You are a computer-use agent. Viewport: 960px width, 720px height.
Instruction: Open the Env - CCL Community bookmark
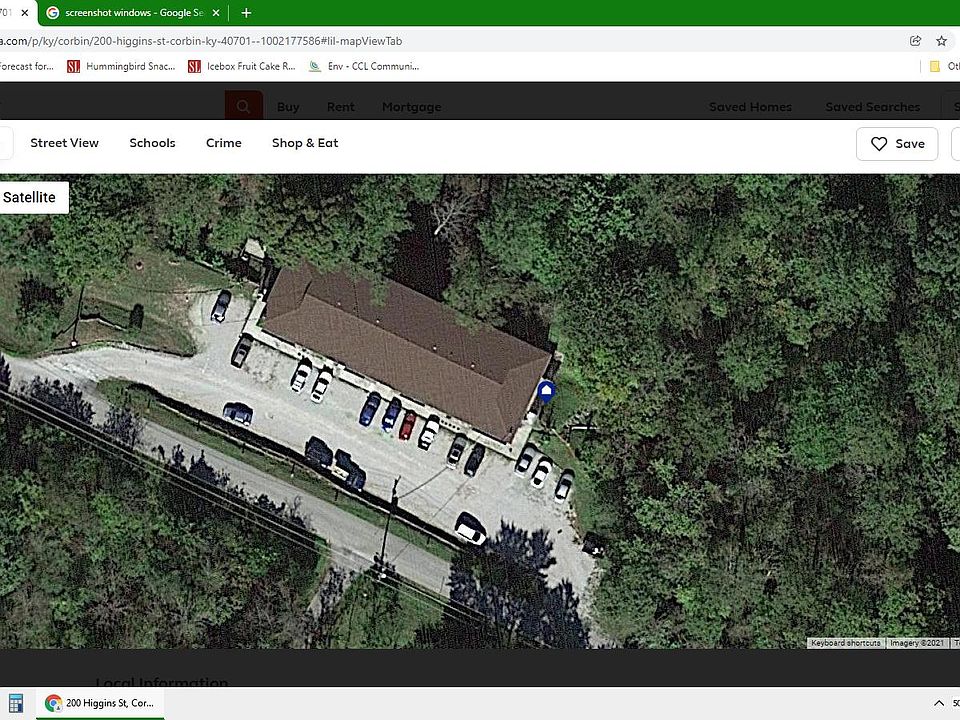click(364, 66)
